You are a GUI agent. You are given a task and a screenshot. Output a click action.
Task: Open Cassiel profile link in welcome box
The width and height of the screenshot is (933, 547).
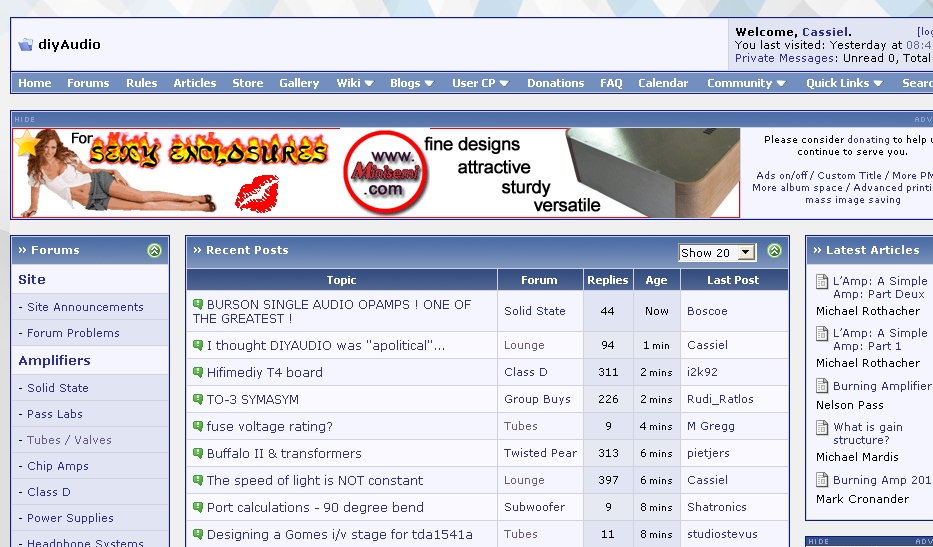coord(825,32)
